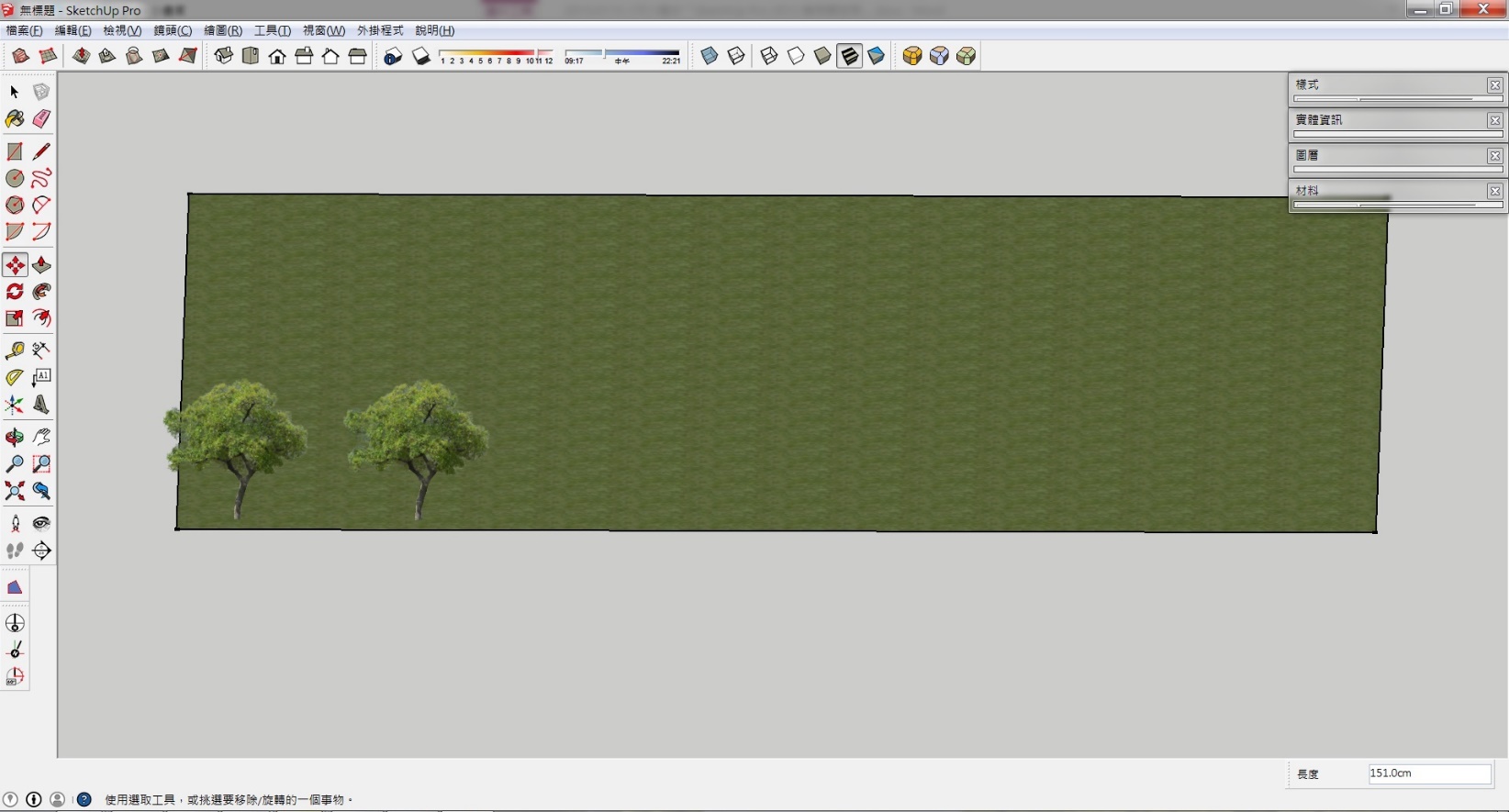Viewport: 1509px width, 812px height.
Task: Open the 鏡頭(C) camera menu
Action: (173, 30)
